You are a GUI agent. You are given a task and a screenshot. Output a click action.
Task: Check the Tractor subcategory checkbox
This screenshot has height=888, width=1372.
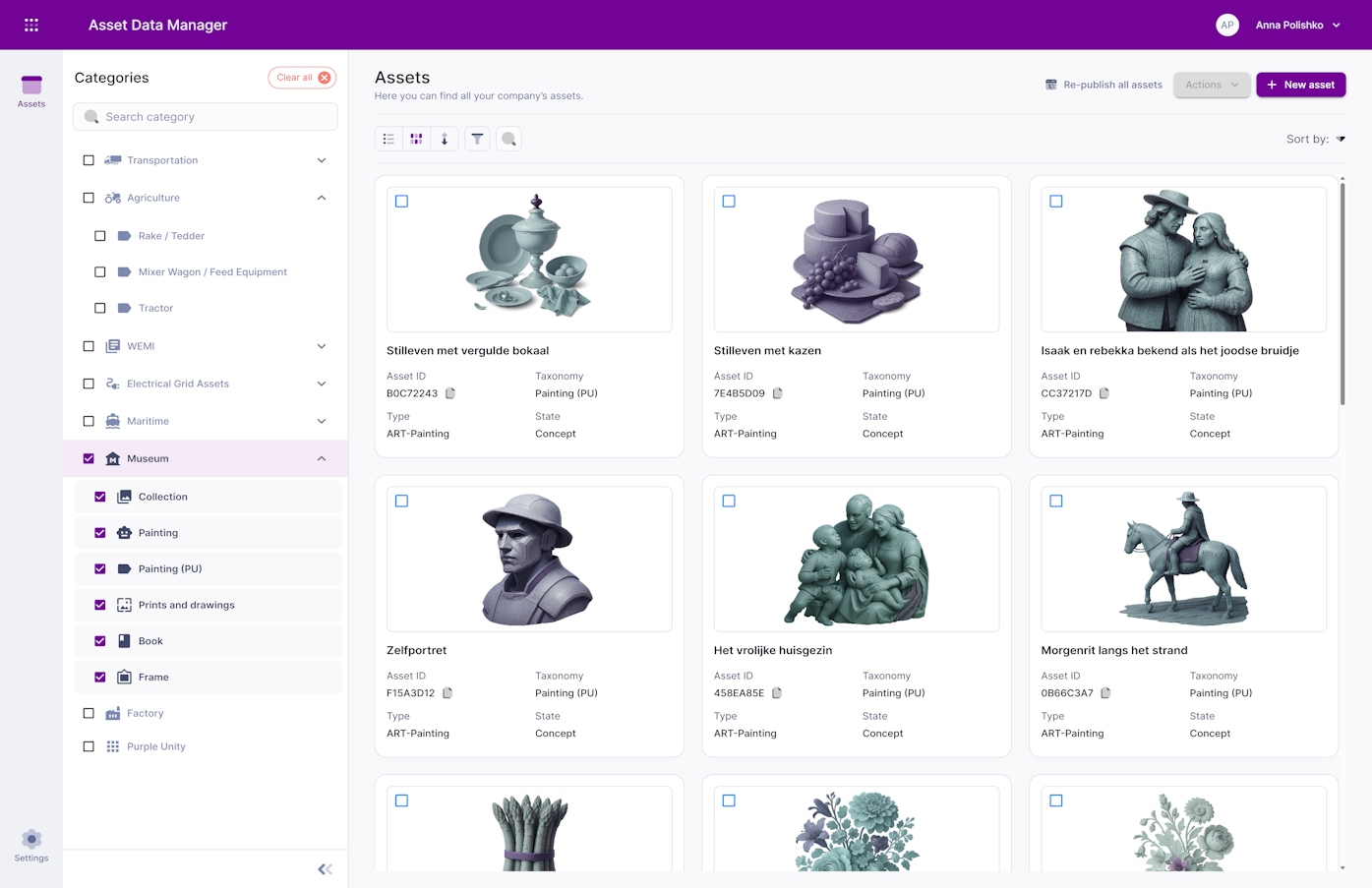tap(100, 308)
